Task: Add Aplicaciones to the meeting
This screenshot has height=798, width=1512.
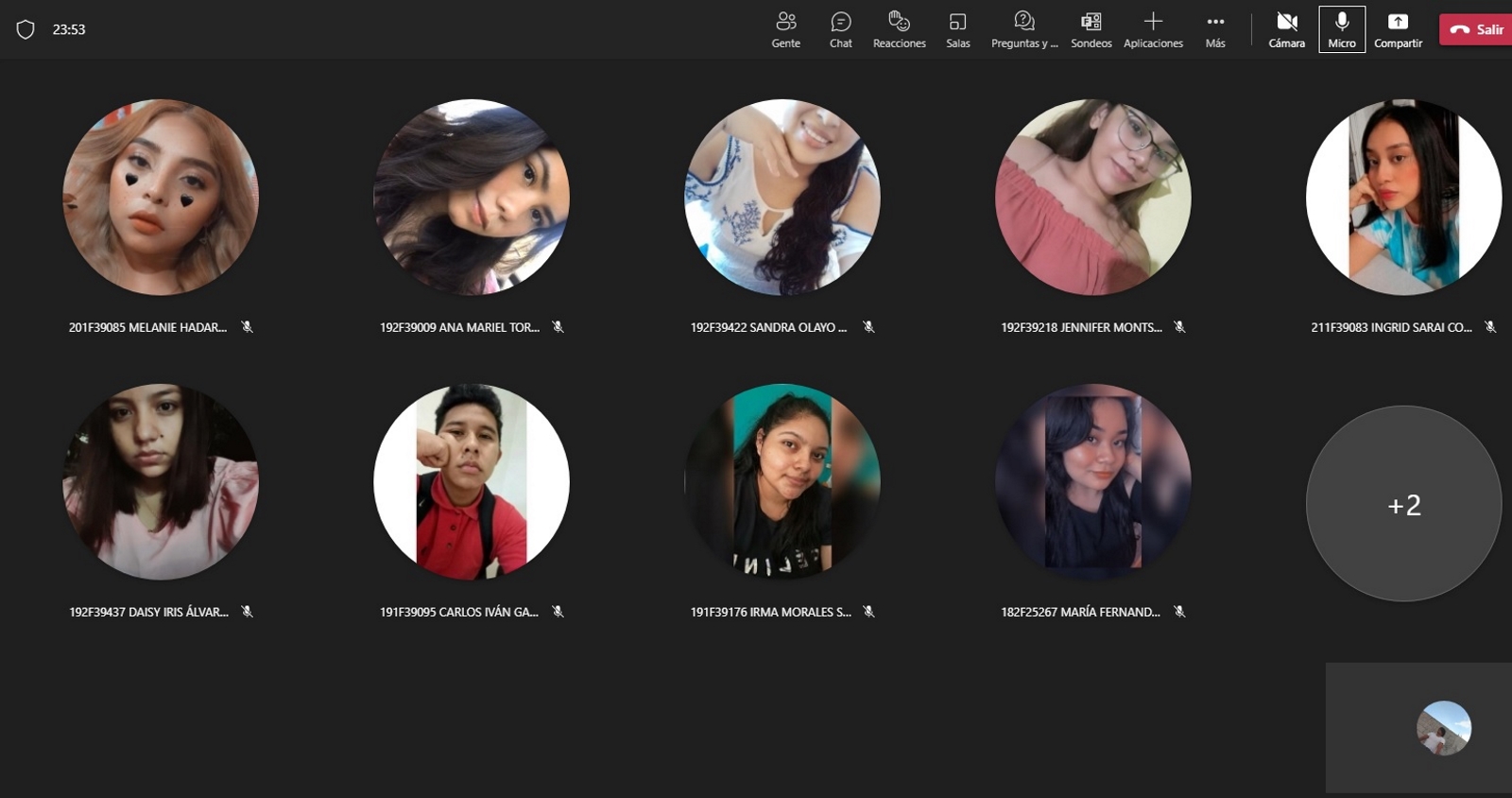Action: [x=1153, y=30]
